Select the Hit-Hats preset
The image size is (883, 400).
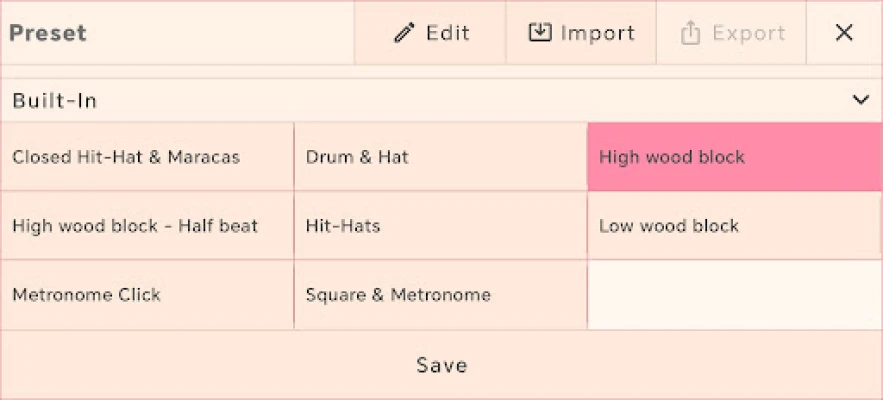point(440,226)
